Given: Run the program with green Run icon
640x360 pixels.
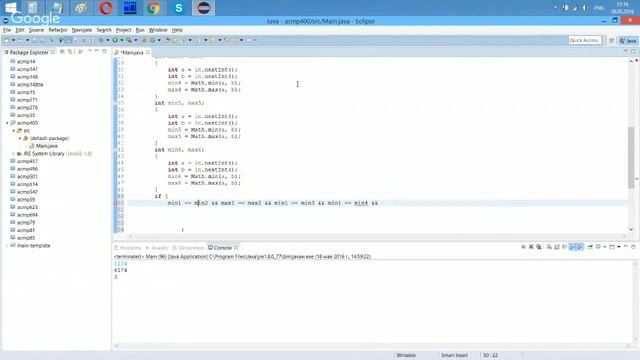Looking at the screenshot, I should pyautogui.click(x=115, y=40).
